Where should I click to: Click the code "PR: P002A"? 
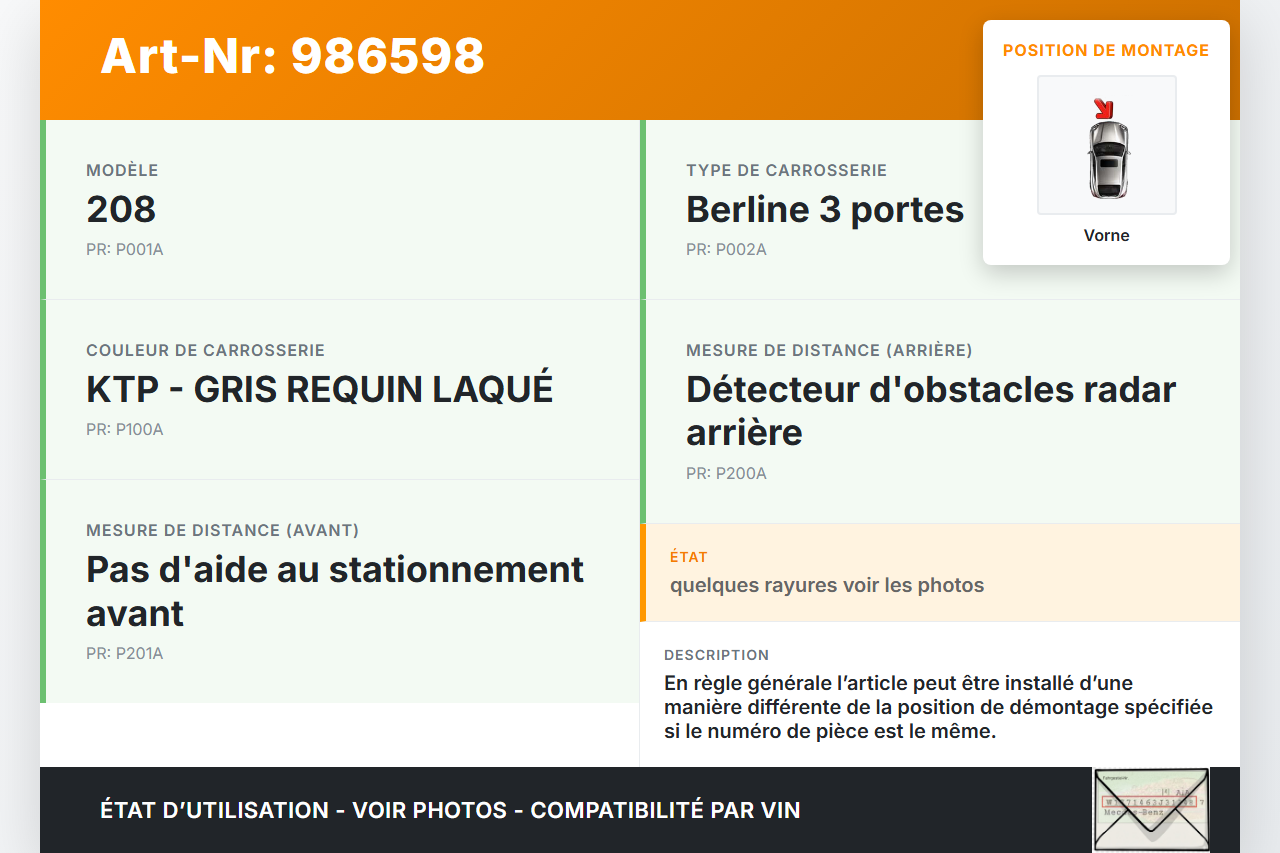point(726,250)
